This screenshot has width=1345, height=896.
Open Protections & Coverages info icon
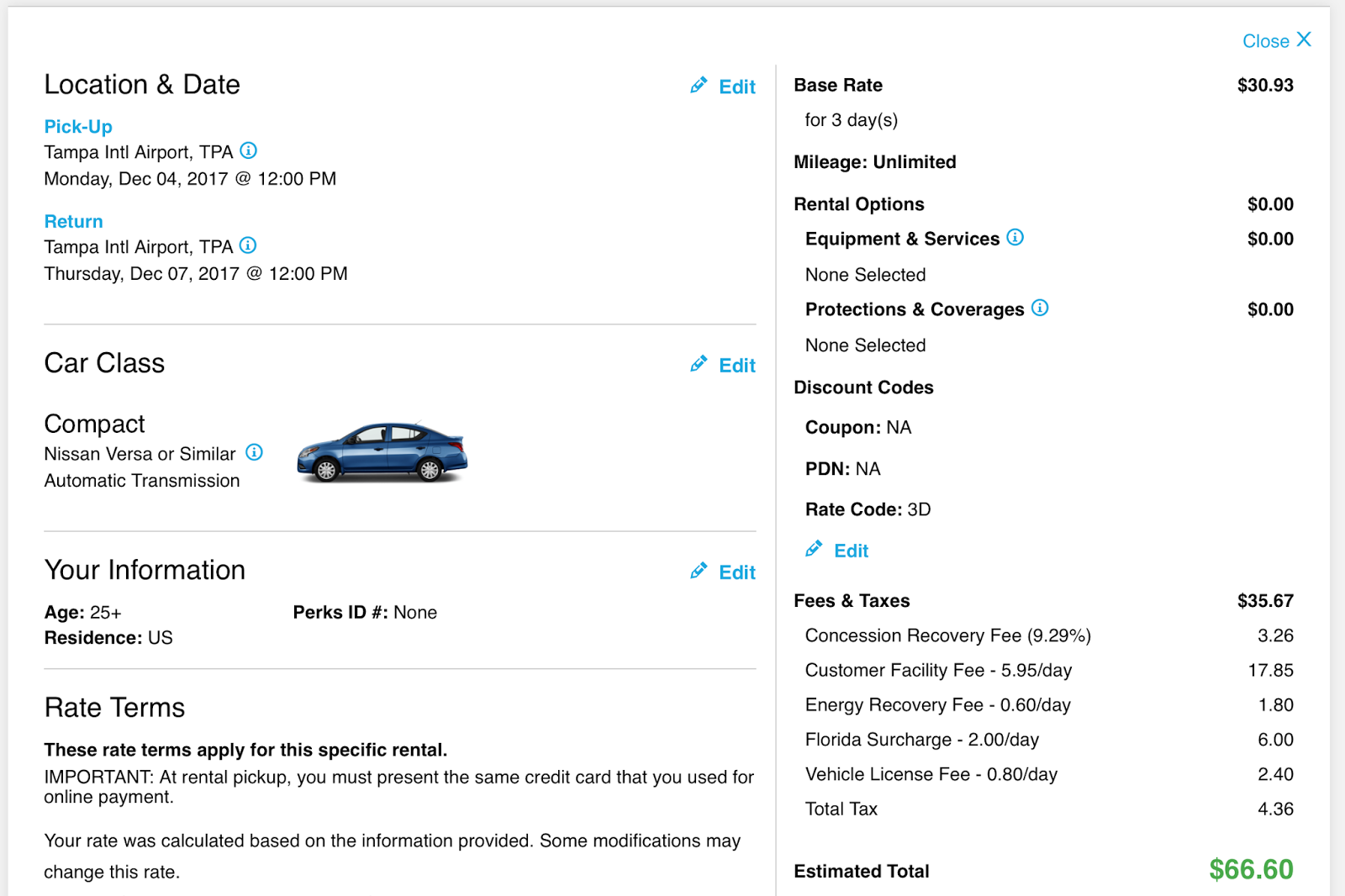tap(1040, 308)
